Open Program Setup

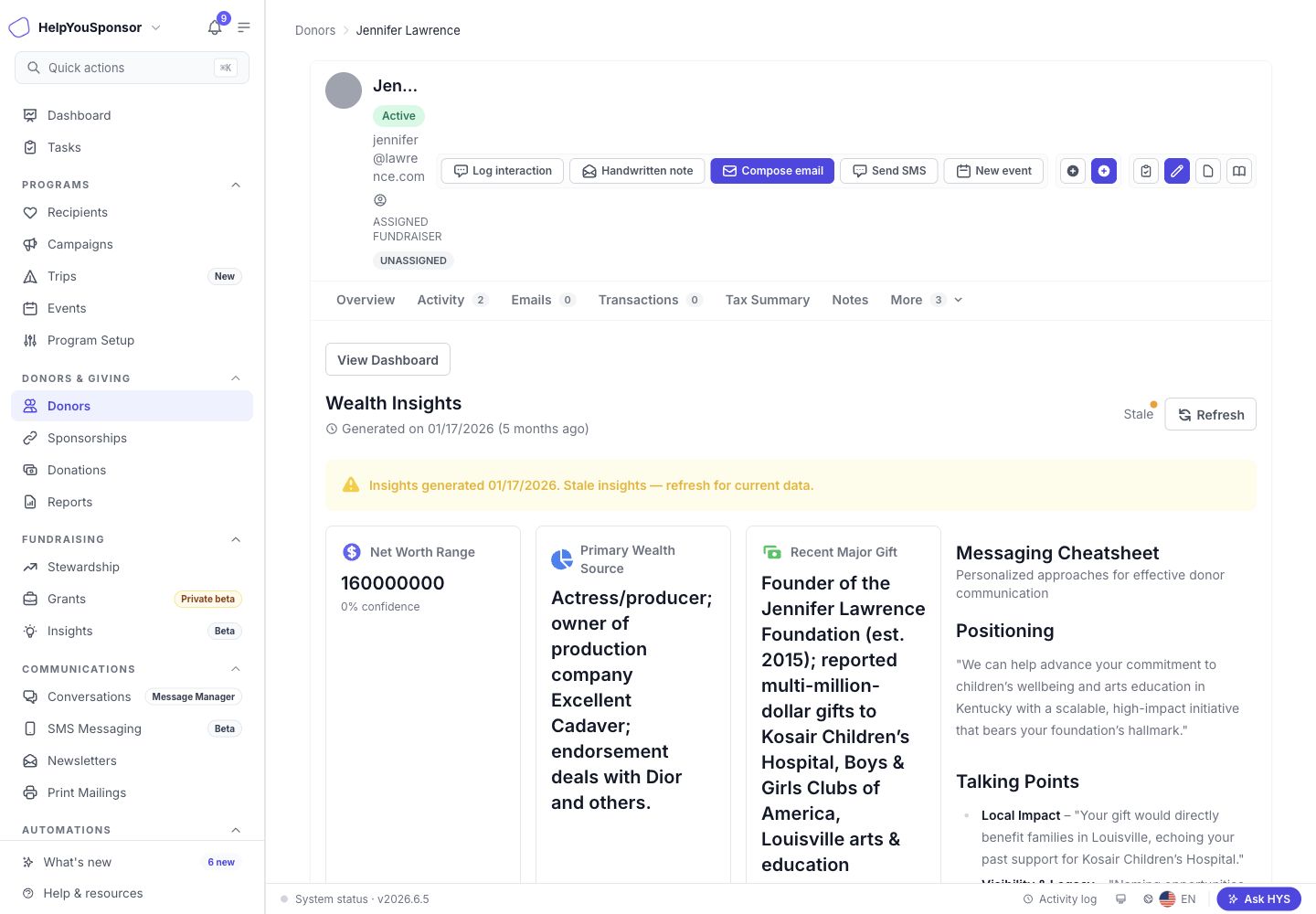pos(132,340)
